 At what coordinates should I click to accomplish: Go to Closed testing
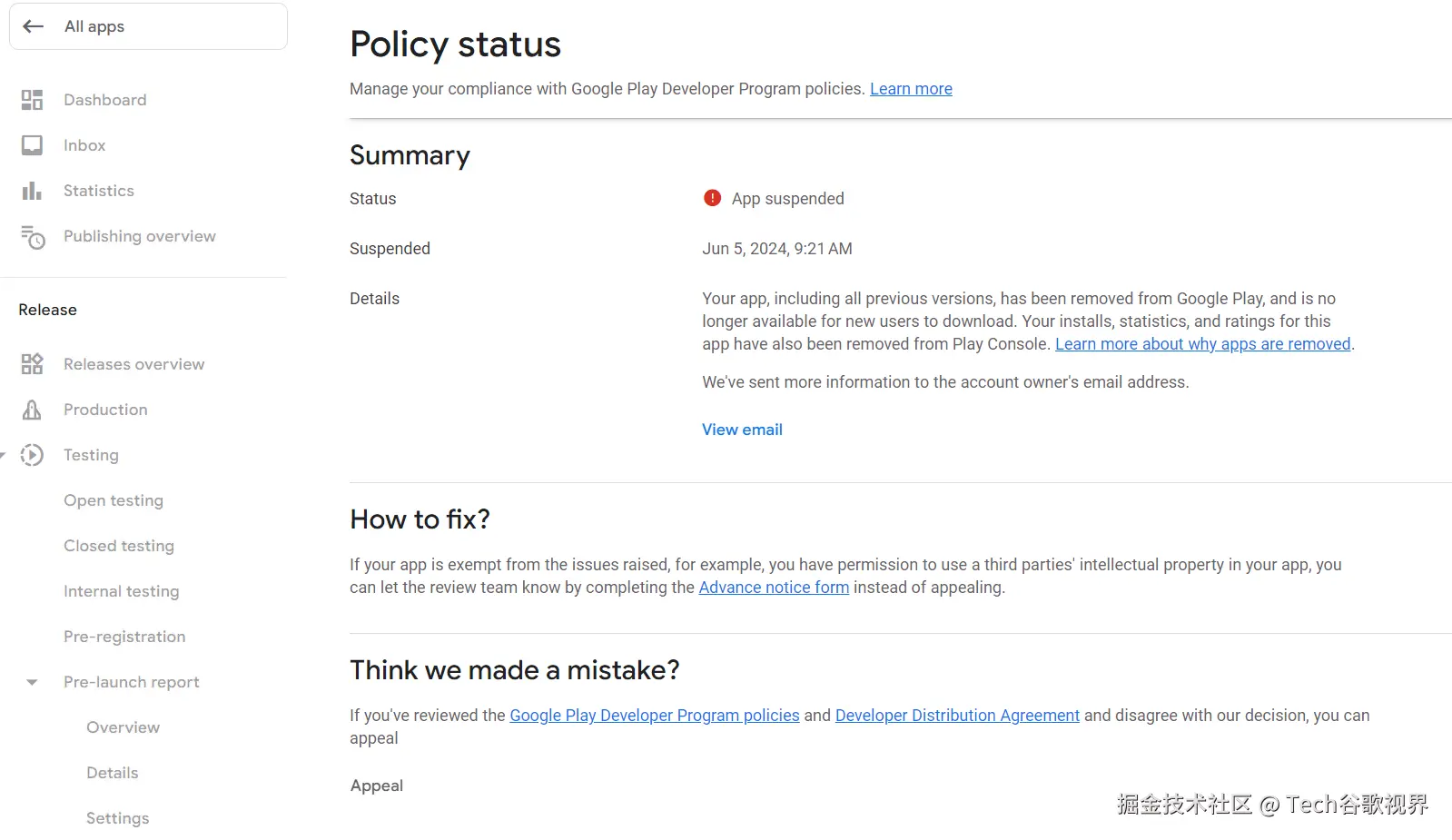119,546
